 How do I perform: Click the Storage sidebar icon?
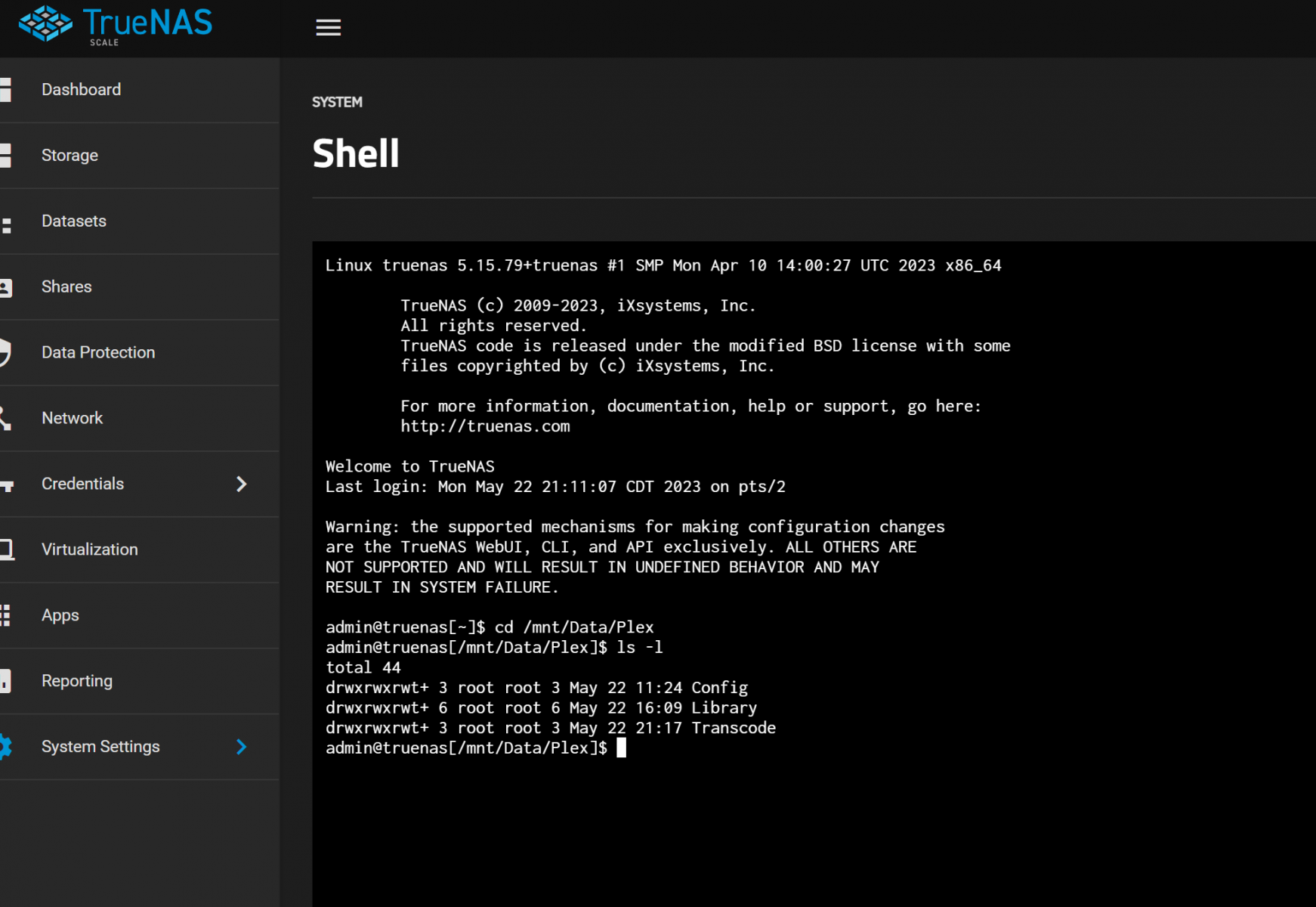[x=5, y=156]
